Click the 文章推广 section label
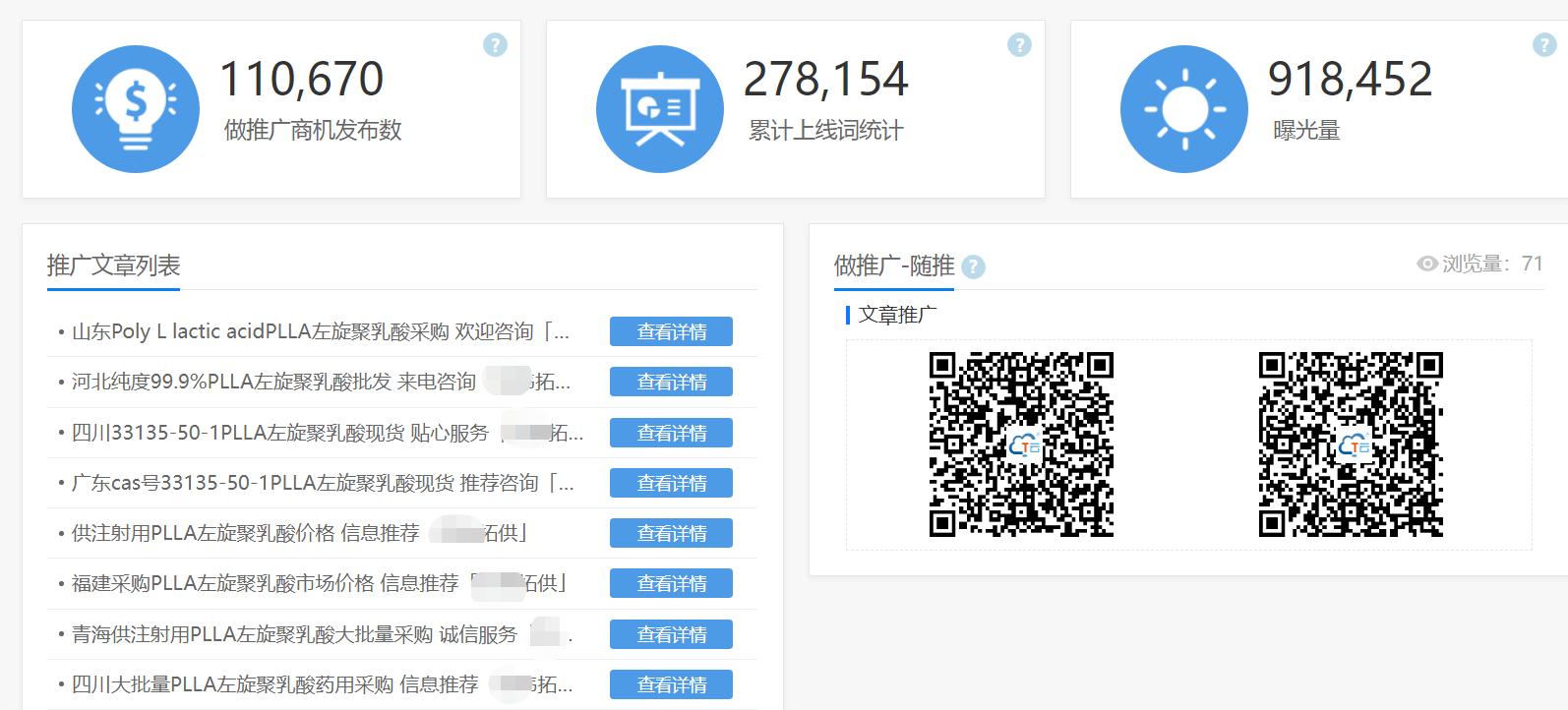 pyautogui.click(x=897, y=315)
